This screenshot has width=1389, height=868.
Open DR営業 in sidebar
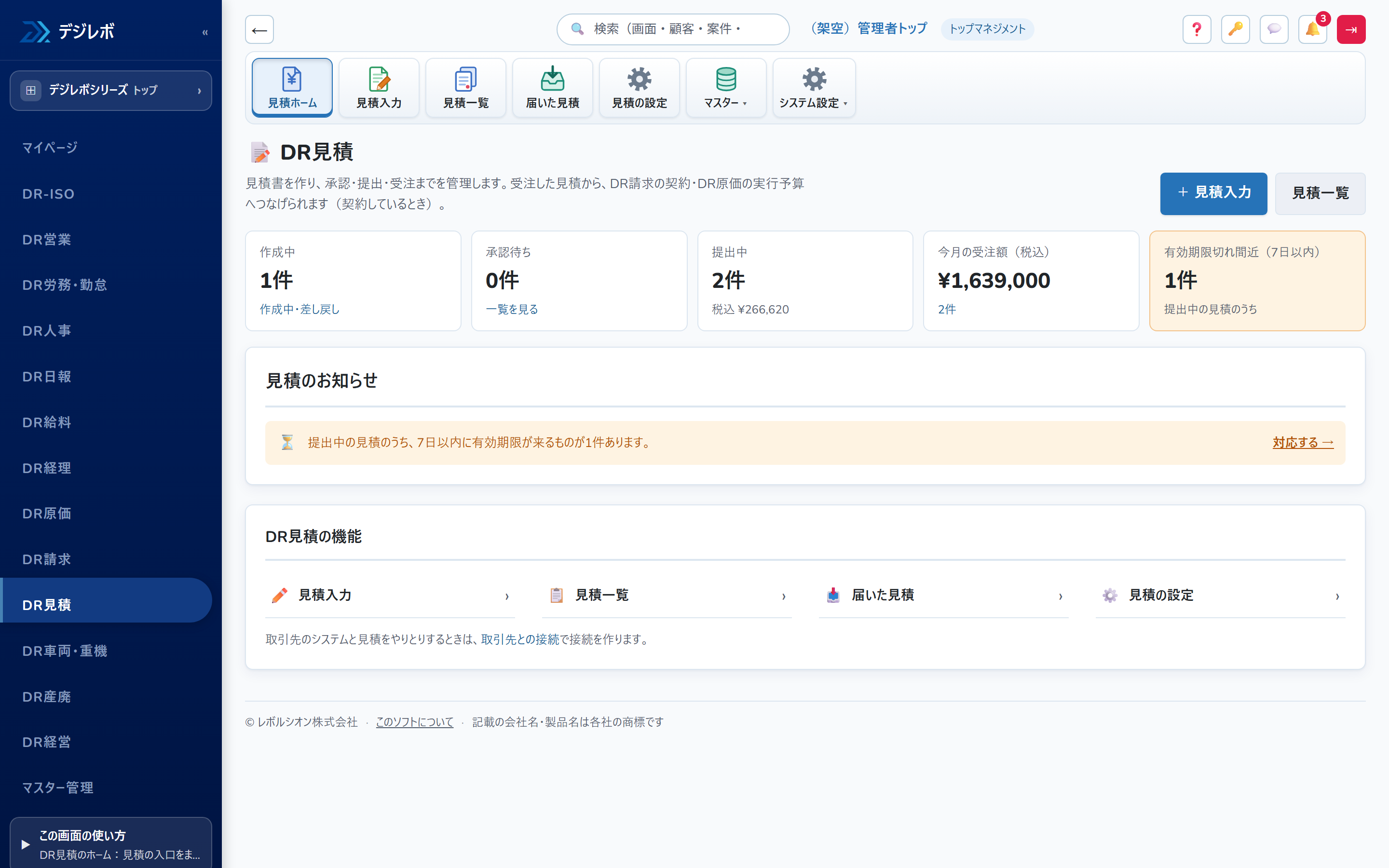pyautogui.click(x=106, y=239)
